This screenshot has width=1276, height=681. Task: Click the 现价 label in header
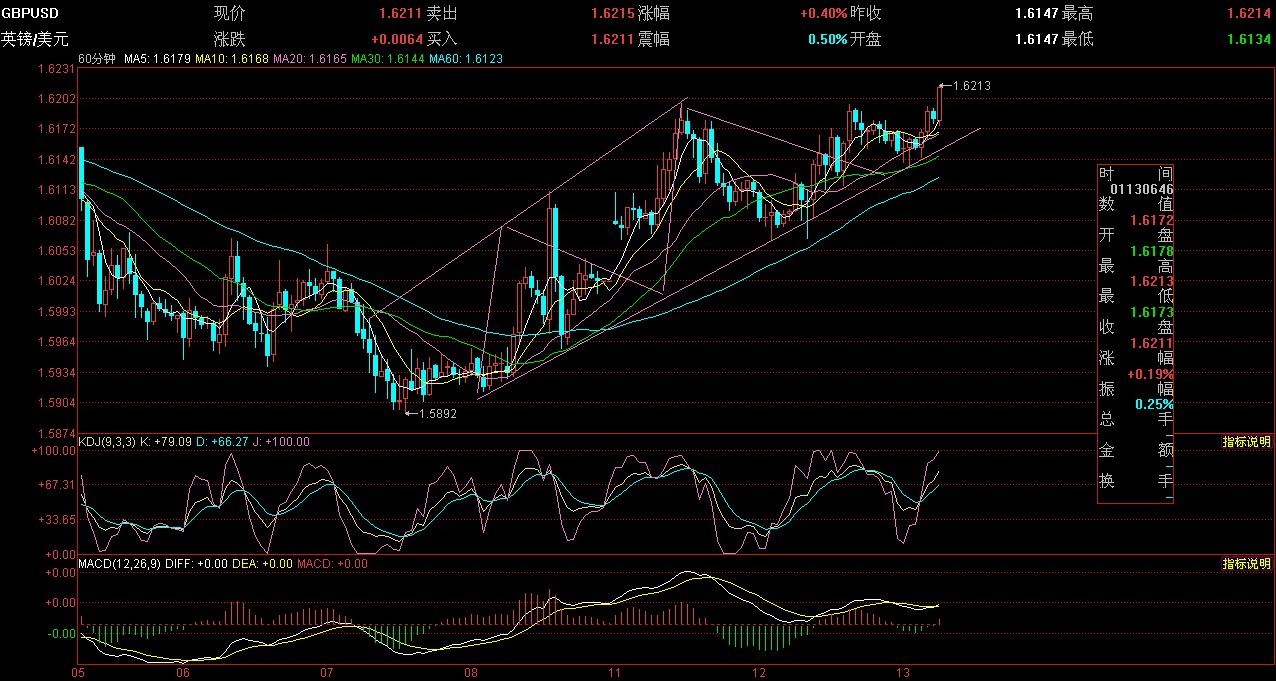click(229, 15)
